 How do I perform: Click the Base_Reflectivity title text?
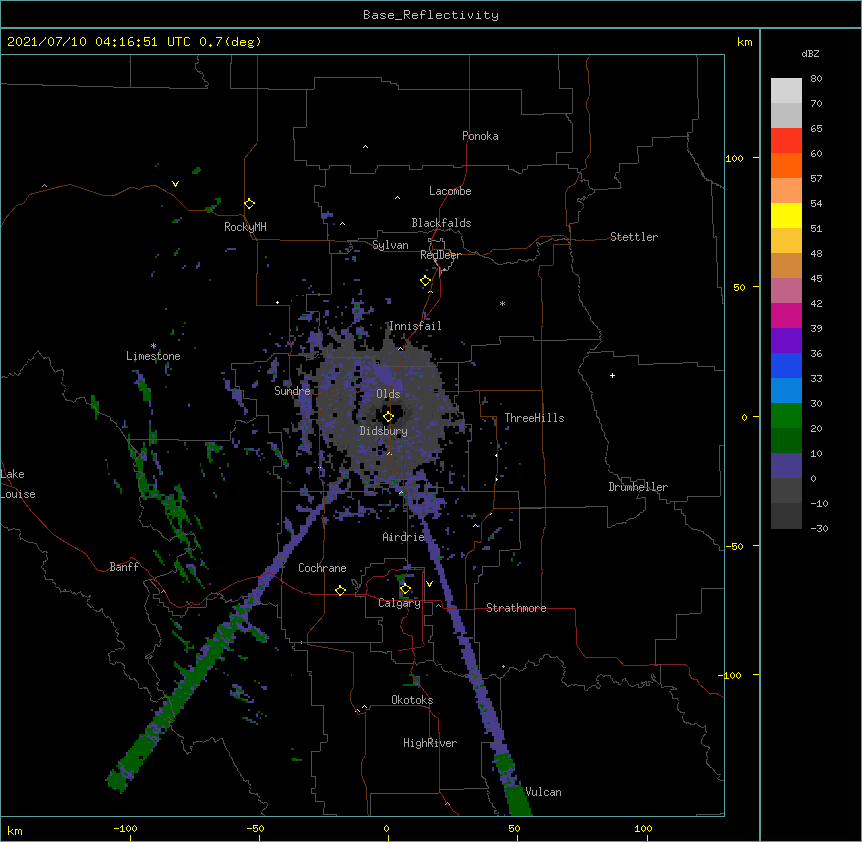[x=431, y=15]
